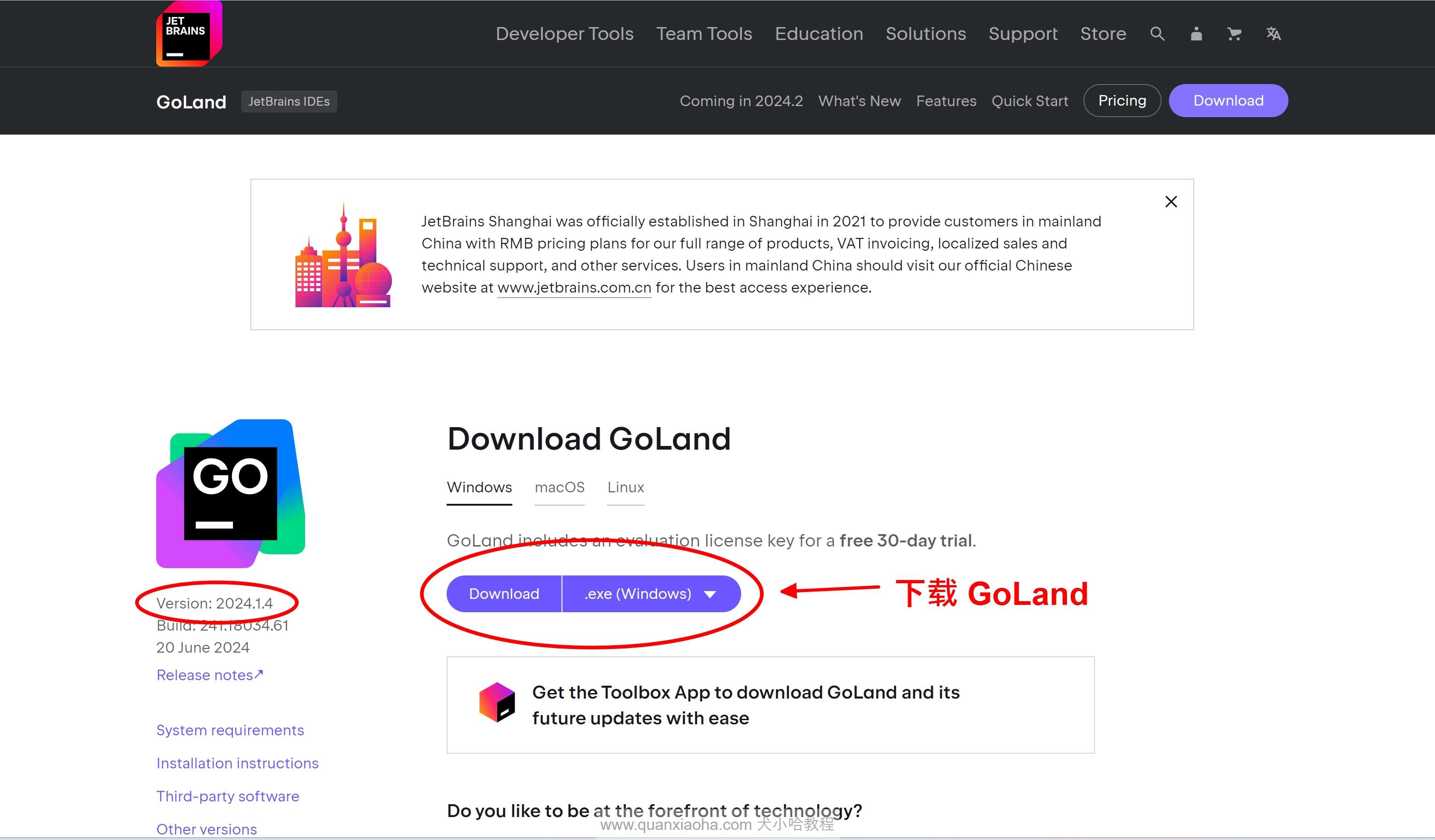Open Coming in 2024.2 page
The image size is (1435, 840).
pyautogui.click(x=741, y=101)
